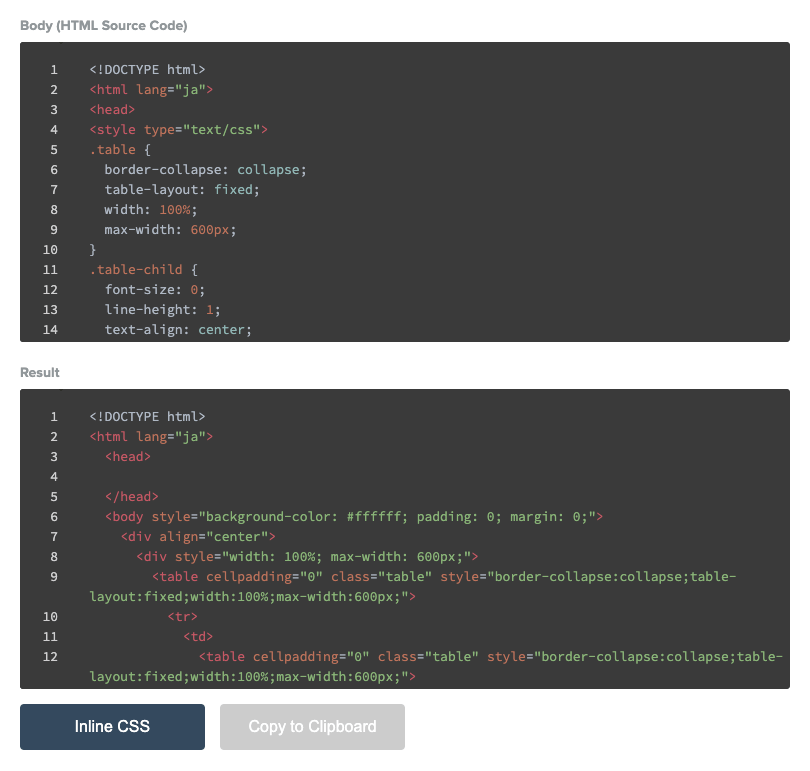Click line-height: 1; in source editor
The height and width of the screenshot is (771, 810).
pos(163,310)
